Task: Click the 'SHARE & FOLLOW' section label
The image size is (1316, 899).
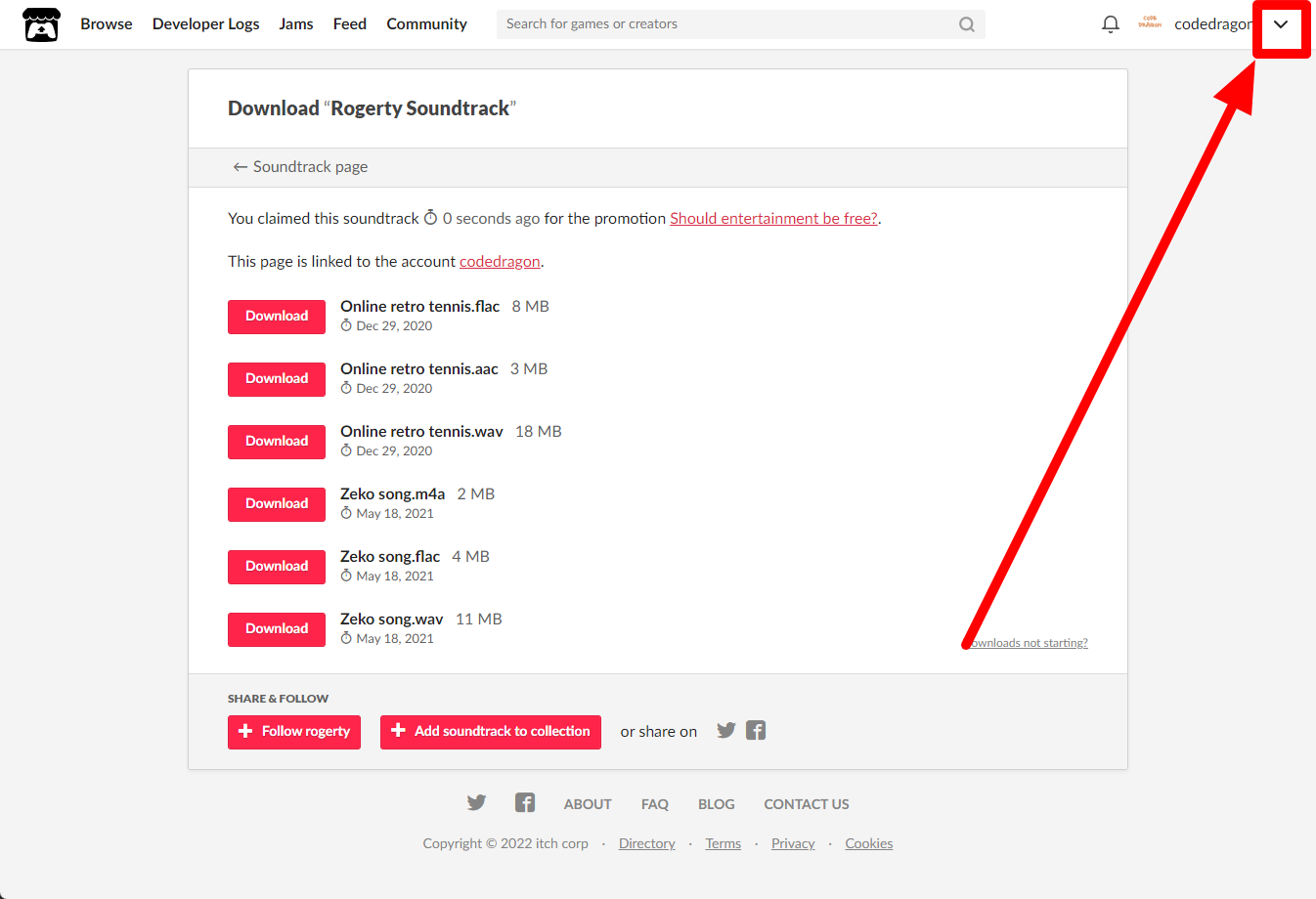Action: tap(279, 699)
